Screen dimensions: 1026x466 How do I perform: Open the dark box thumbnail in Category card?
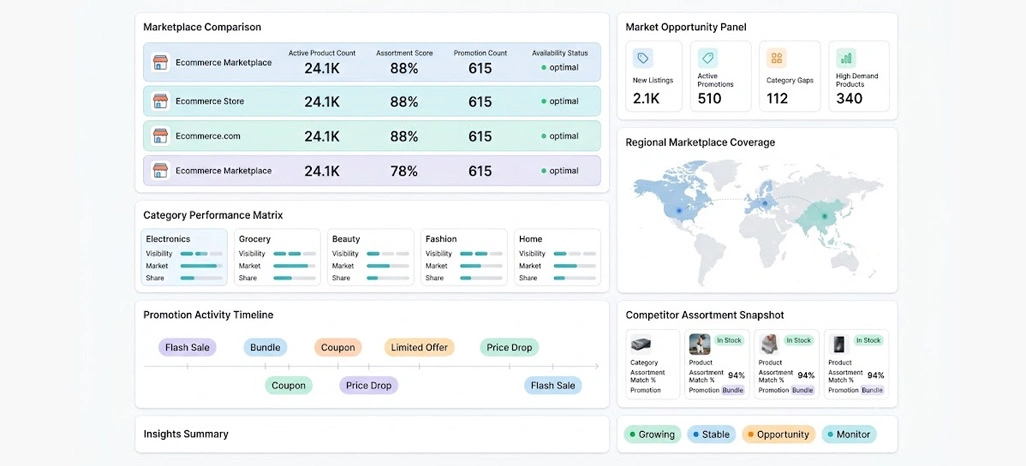coord(641,345)
